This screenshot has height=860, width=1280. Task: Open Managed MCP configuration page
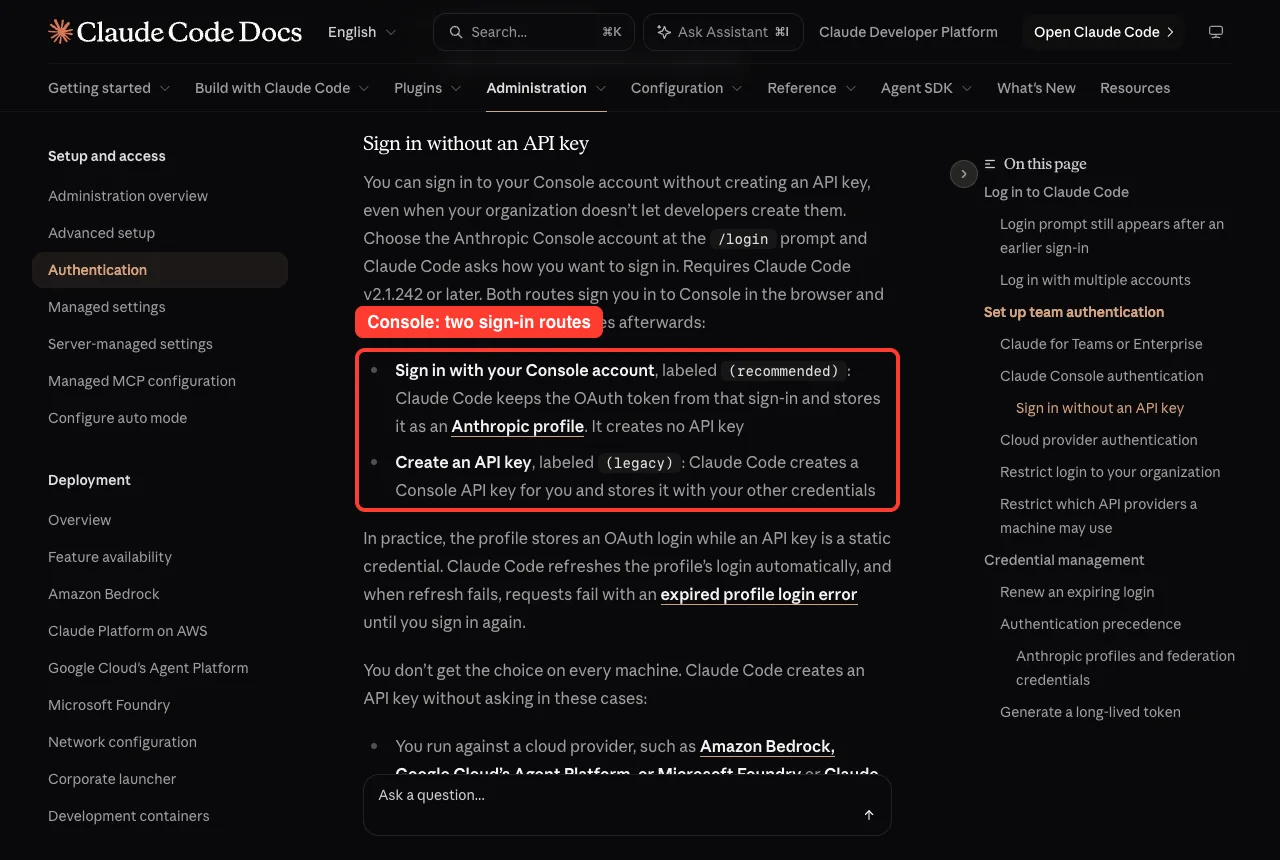(142, 381)
